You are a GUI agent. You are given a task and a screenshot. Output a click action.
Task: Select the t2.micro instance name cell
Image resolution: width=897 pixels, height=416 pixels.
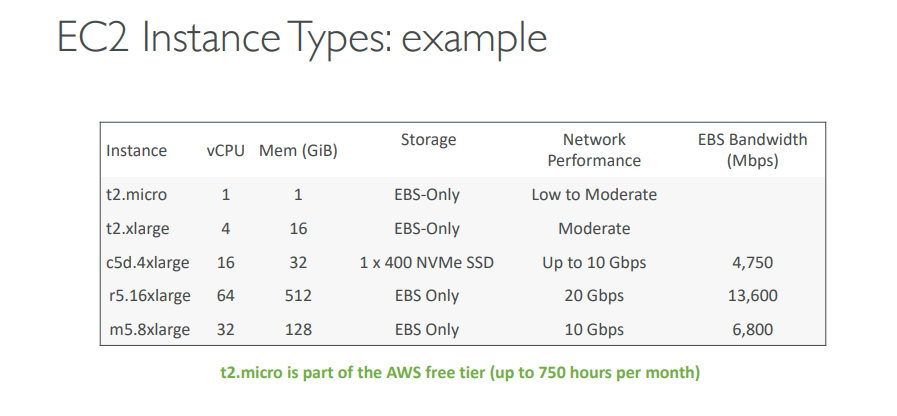(x=136, y=195)
